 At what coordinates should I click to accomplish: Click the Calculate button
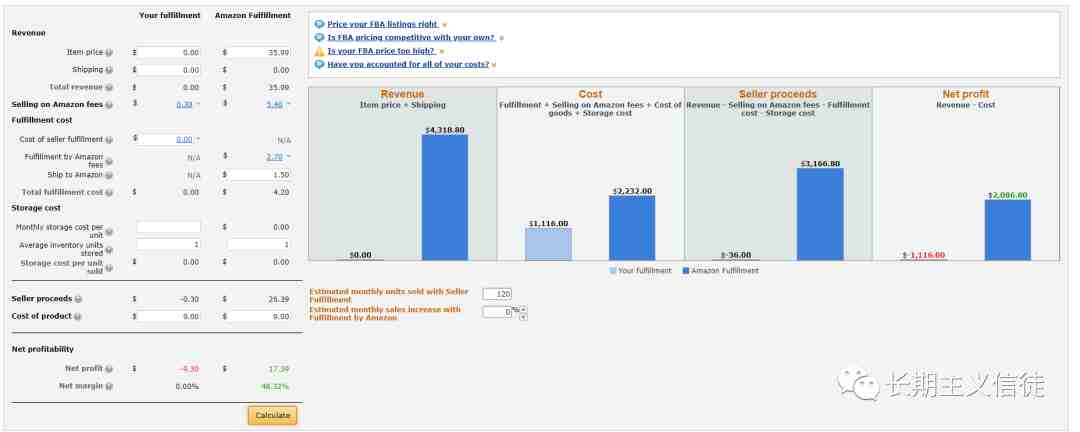[273, 415]
